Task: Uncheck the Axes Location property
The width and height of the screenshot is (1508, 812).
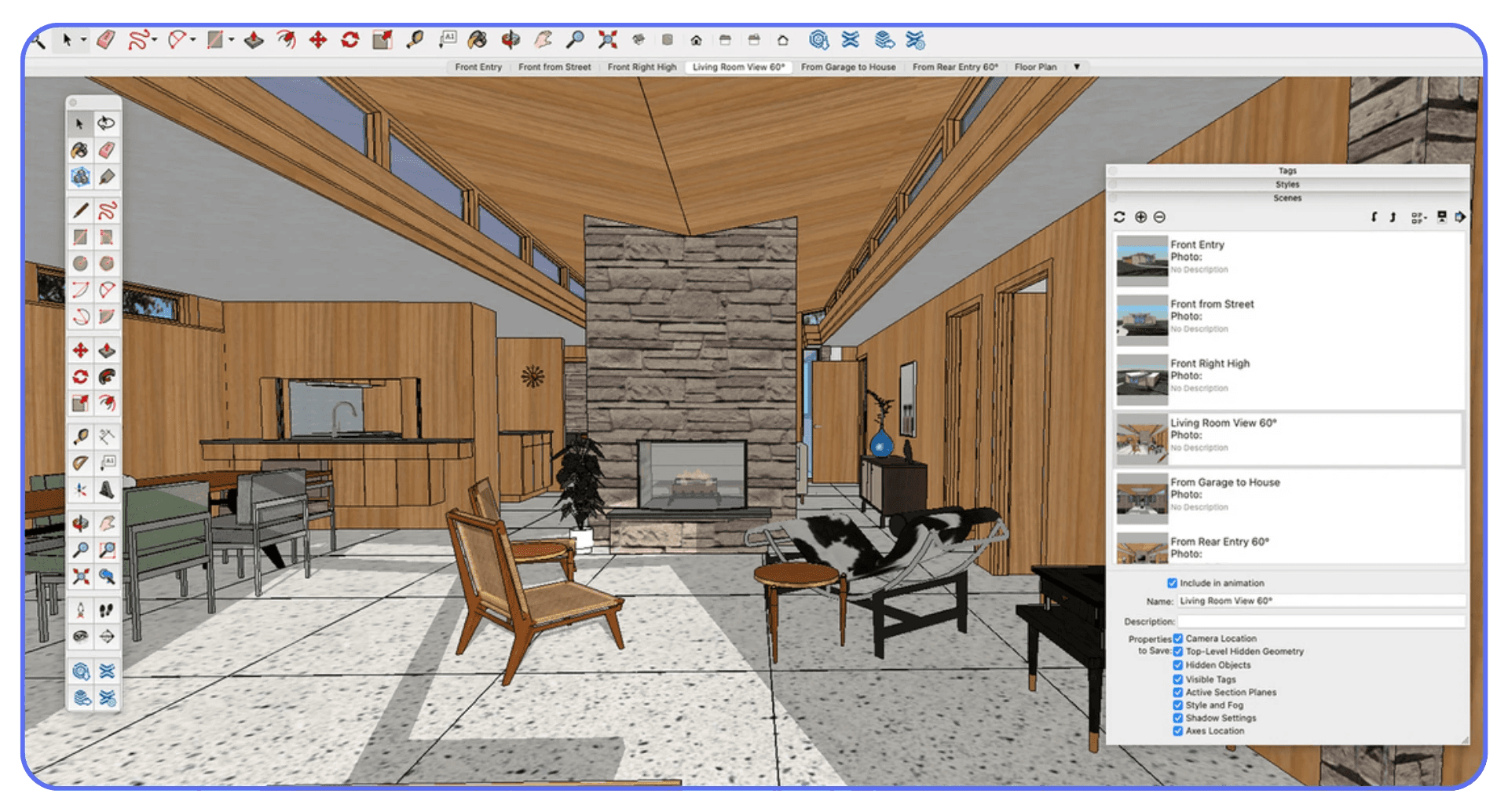Action: point(1177,731)
